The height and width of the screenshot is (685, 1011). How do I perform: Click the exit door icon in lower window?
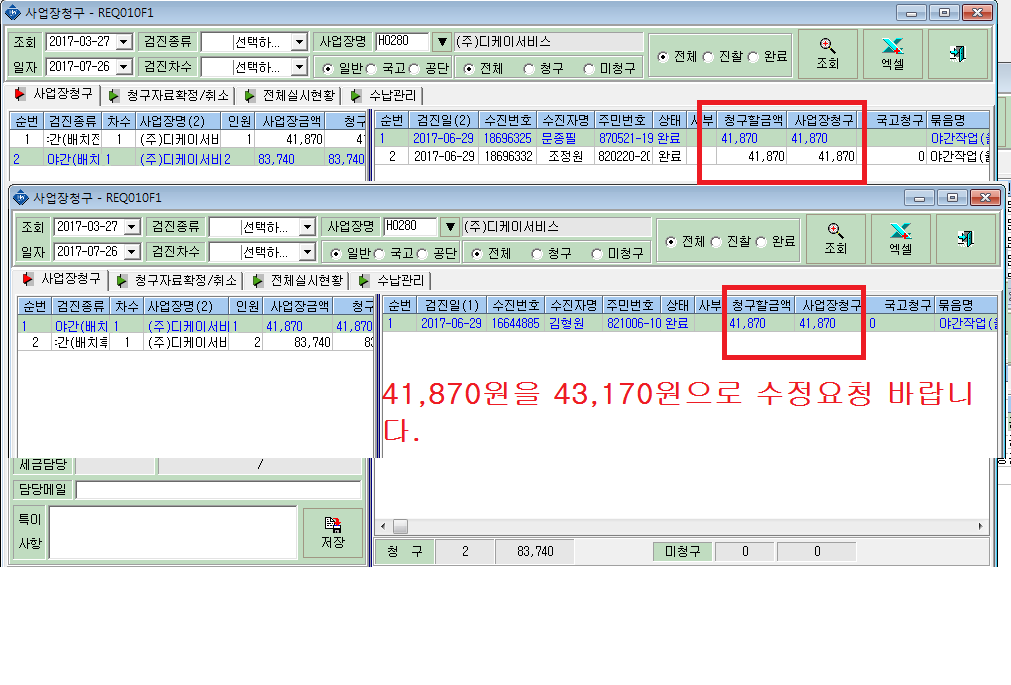pos(965,239)
